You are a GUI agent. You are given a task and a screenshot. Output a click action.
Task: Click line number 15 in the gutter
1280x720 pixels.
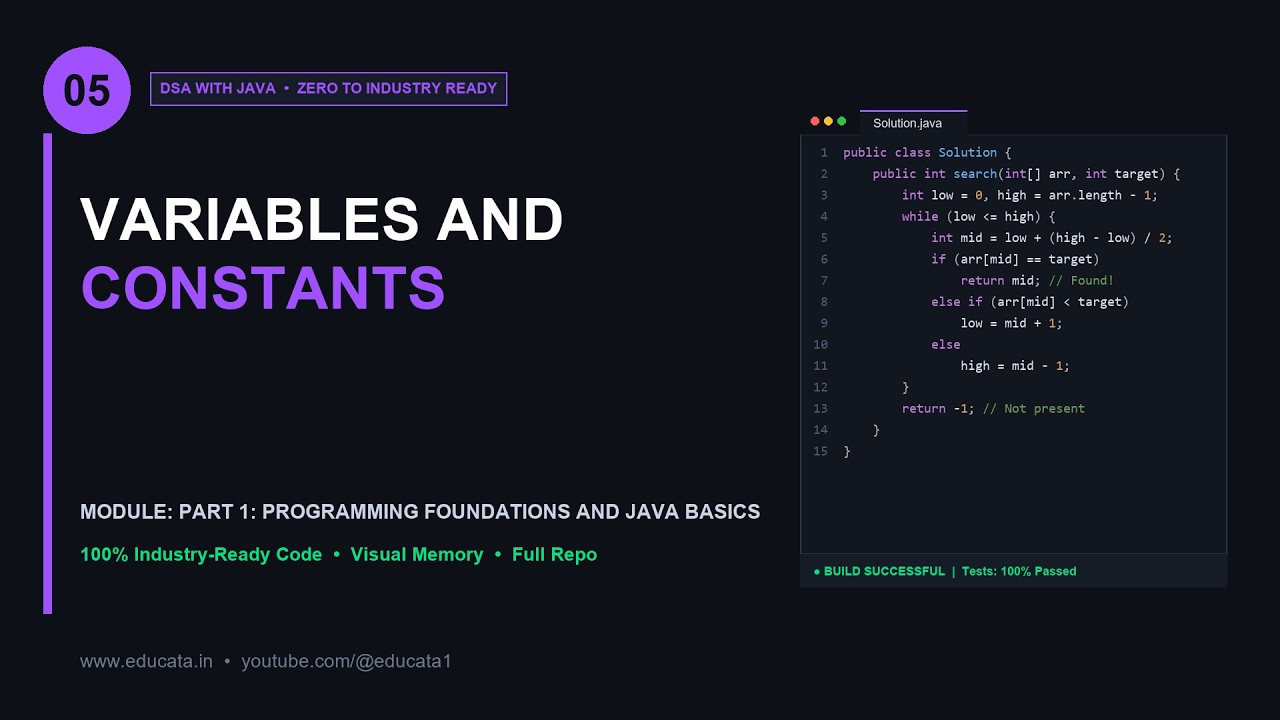pos(820,451)
